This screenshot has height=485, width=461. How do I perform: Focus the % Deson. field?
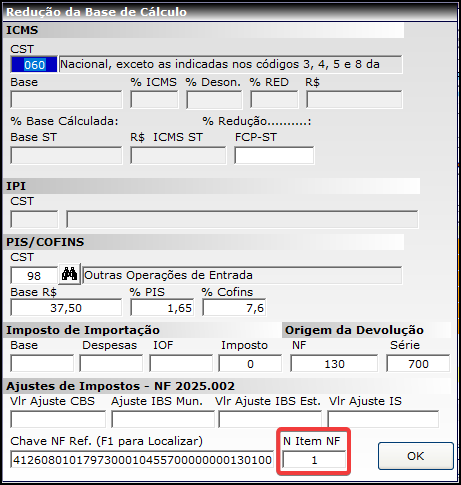pyautogui.click(x=214, y=100)
